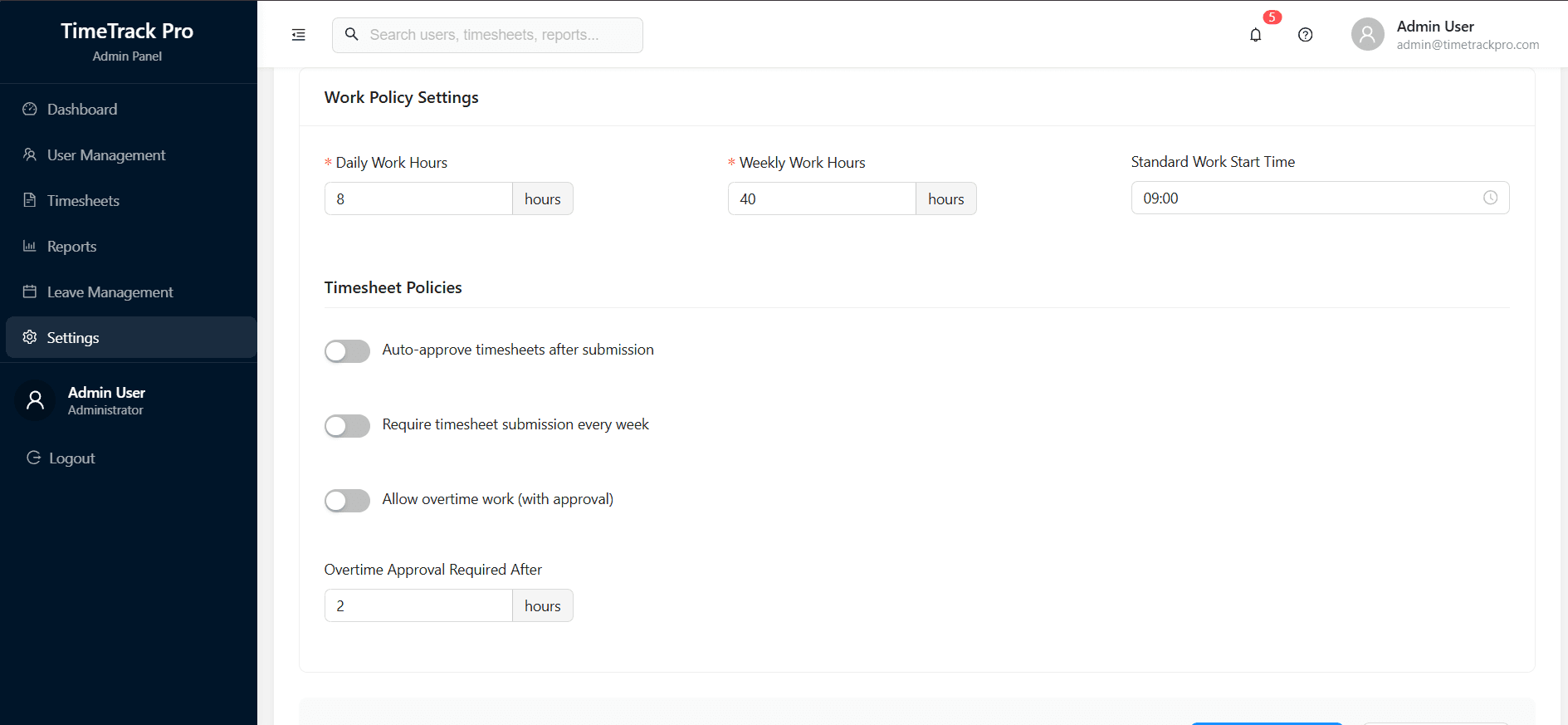Click the Timesheet Policies heading
Screen dimensions: 1568x725
(x=393, y=287)
